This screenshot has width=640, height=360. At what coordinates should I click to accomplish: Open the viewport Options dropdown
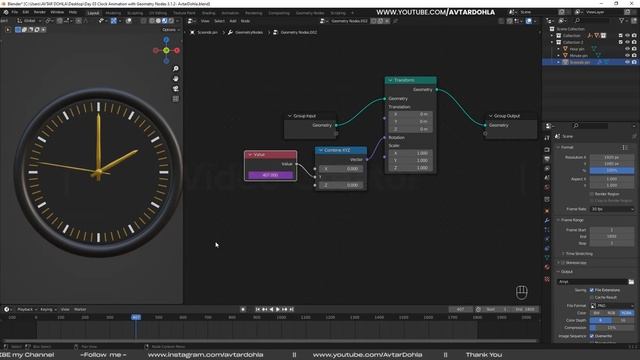(x=170, y=30)
